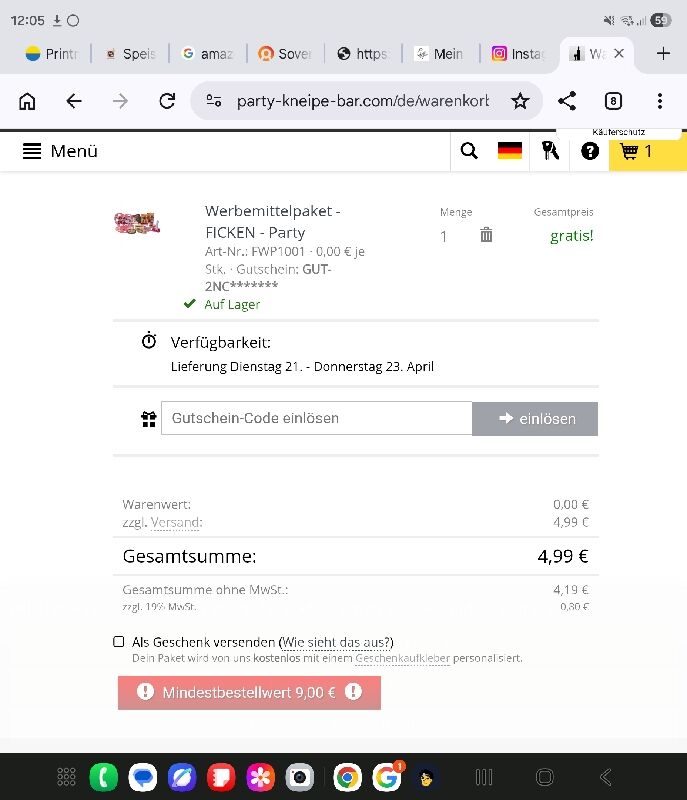Open the Menü hamburger menu
687x800 pixels.
point(60,151)
